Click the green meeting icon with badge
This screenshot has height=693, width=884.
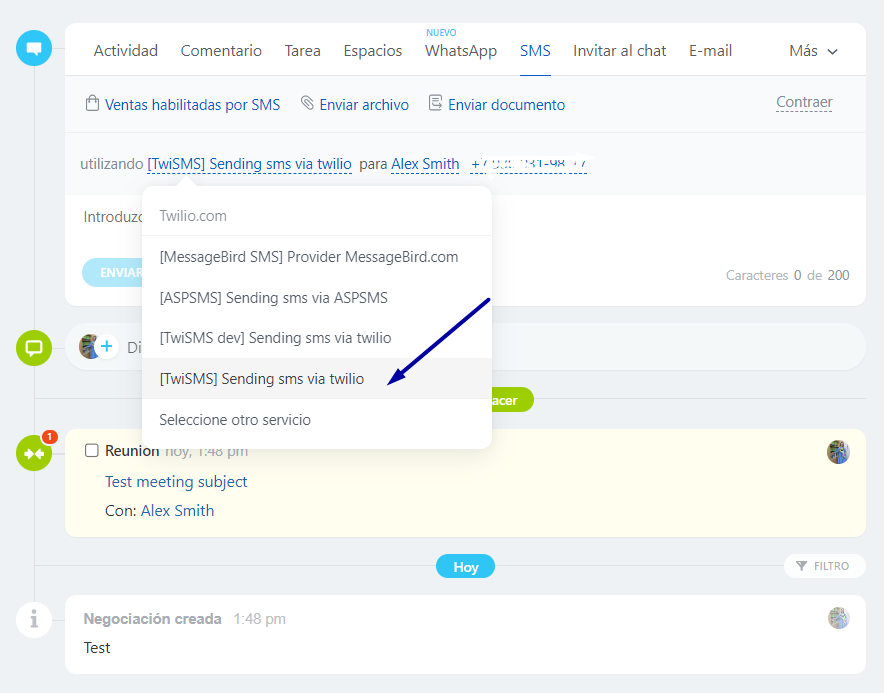click(x=34, y=453)
